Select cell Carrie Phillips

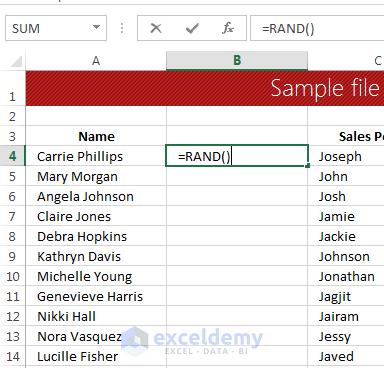(x=96, y=156)
